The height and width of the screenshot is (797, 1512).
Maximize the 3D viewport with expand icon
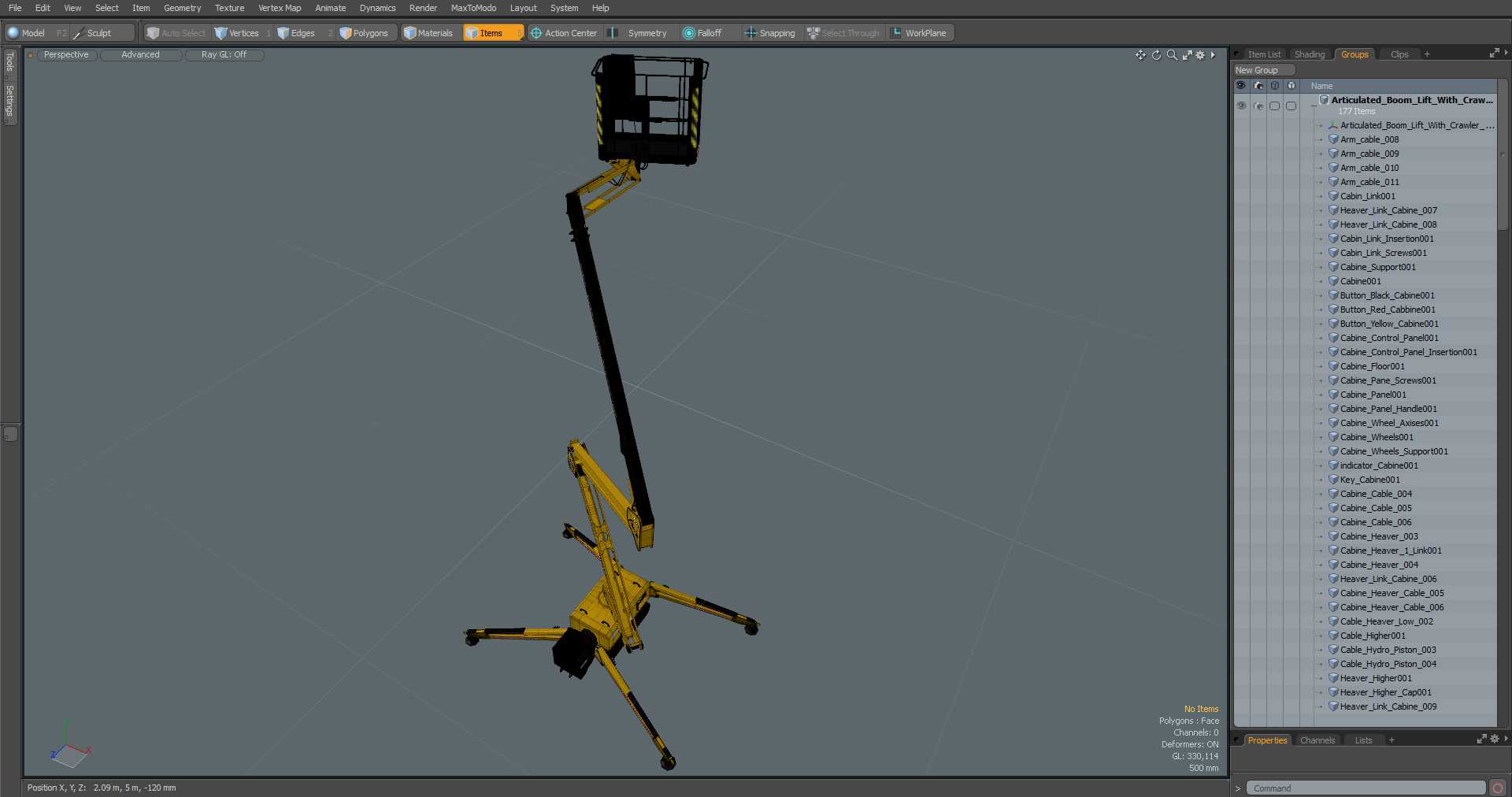(1187, 55)
